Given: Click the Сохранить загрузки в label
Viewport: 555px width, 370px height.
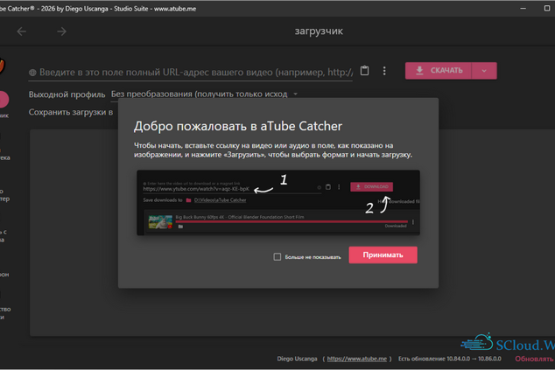Looking at the screenshot, I should tap(71, 112).
